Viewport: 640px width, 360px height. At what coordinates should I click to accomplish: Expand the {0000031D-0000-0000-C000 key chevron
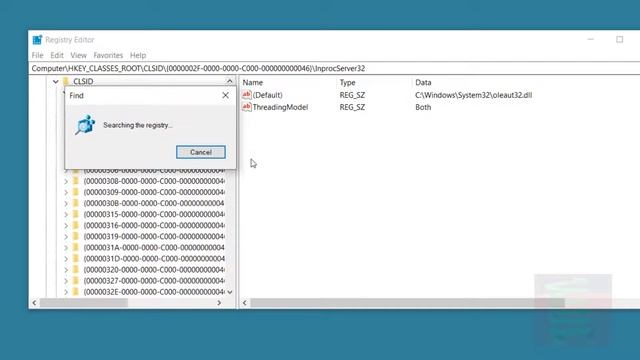pos(66,258)
